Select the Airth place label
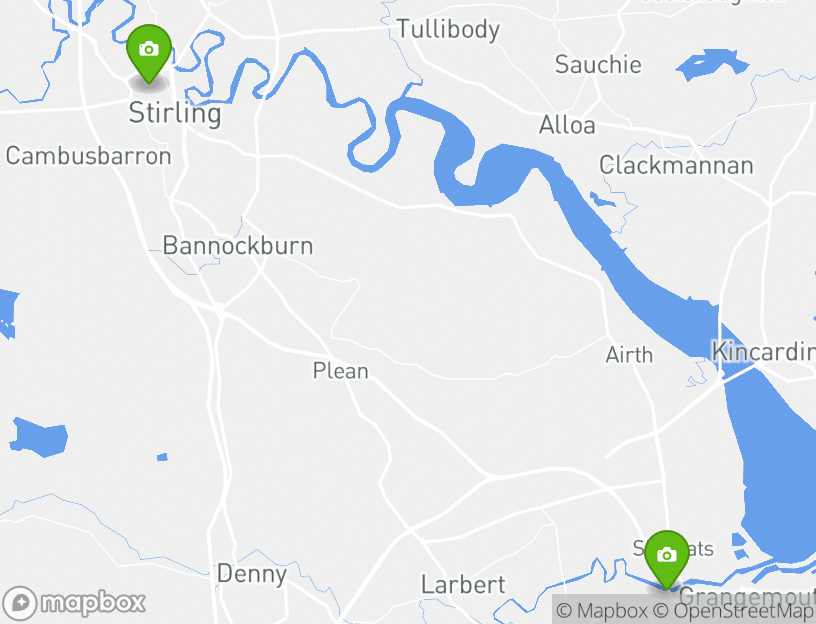The width and height of the screenshot is (816, 624). 629,355
